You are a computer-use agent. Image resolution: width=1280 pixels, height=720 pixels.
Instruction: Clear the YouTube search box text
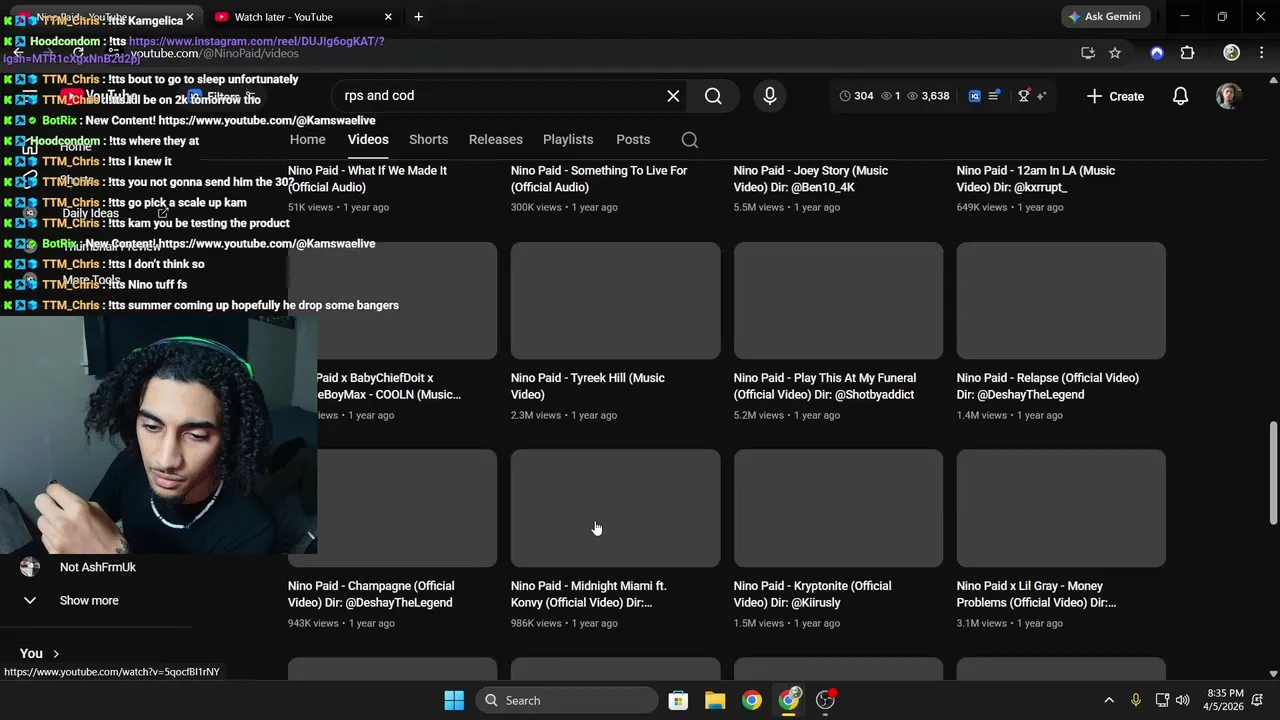click(673, 96)
